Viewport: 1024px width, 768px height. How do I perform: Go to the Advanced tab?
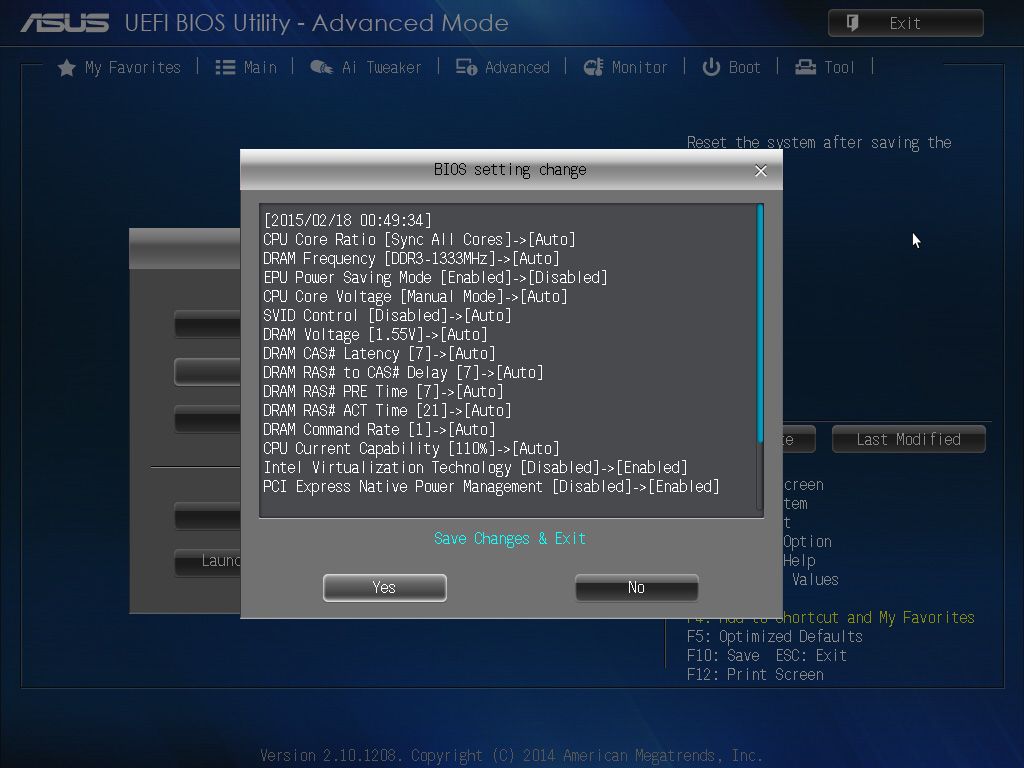tap(502, 67)
